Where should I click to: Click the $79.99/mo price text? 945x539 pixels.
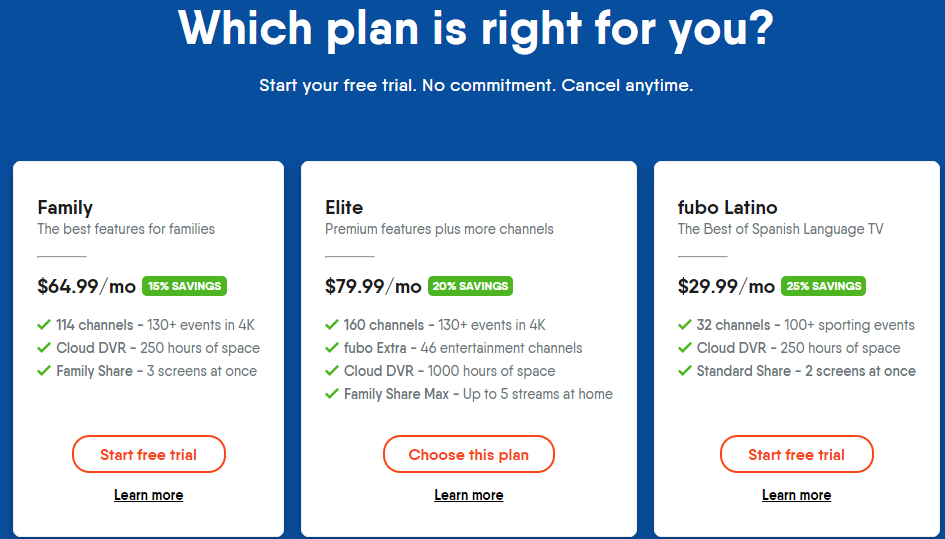tap(373, 286)
